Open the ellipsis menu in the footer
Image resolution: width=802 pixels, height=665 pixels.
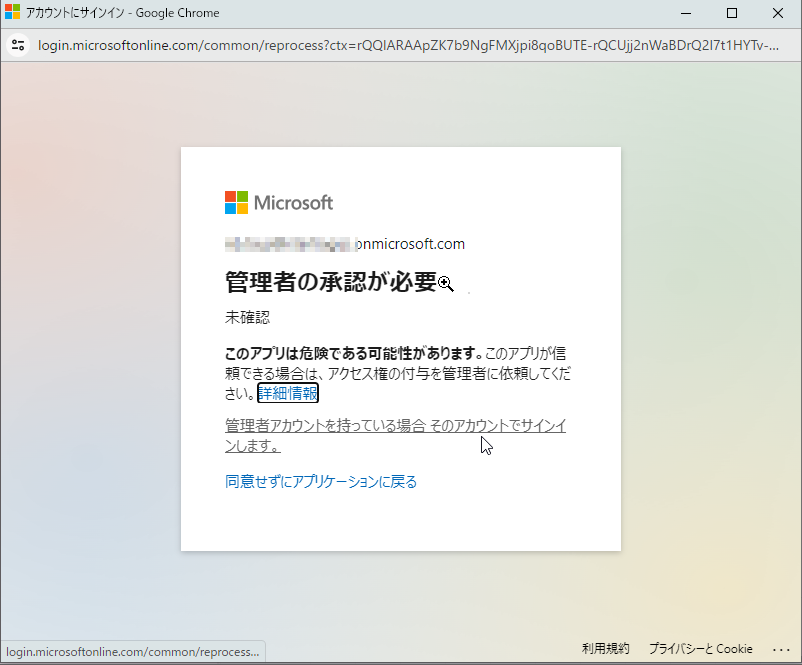[781, 649]
